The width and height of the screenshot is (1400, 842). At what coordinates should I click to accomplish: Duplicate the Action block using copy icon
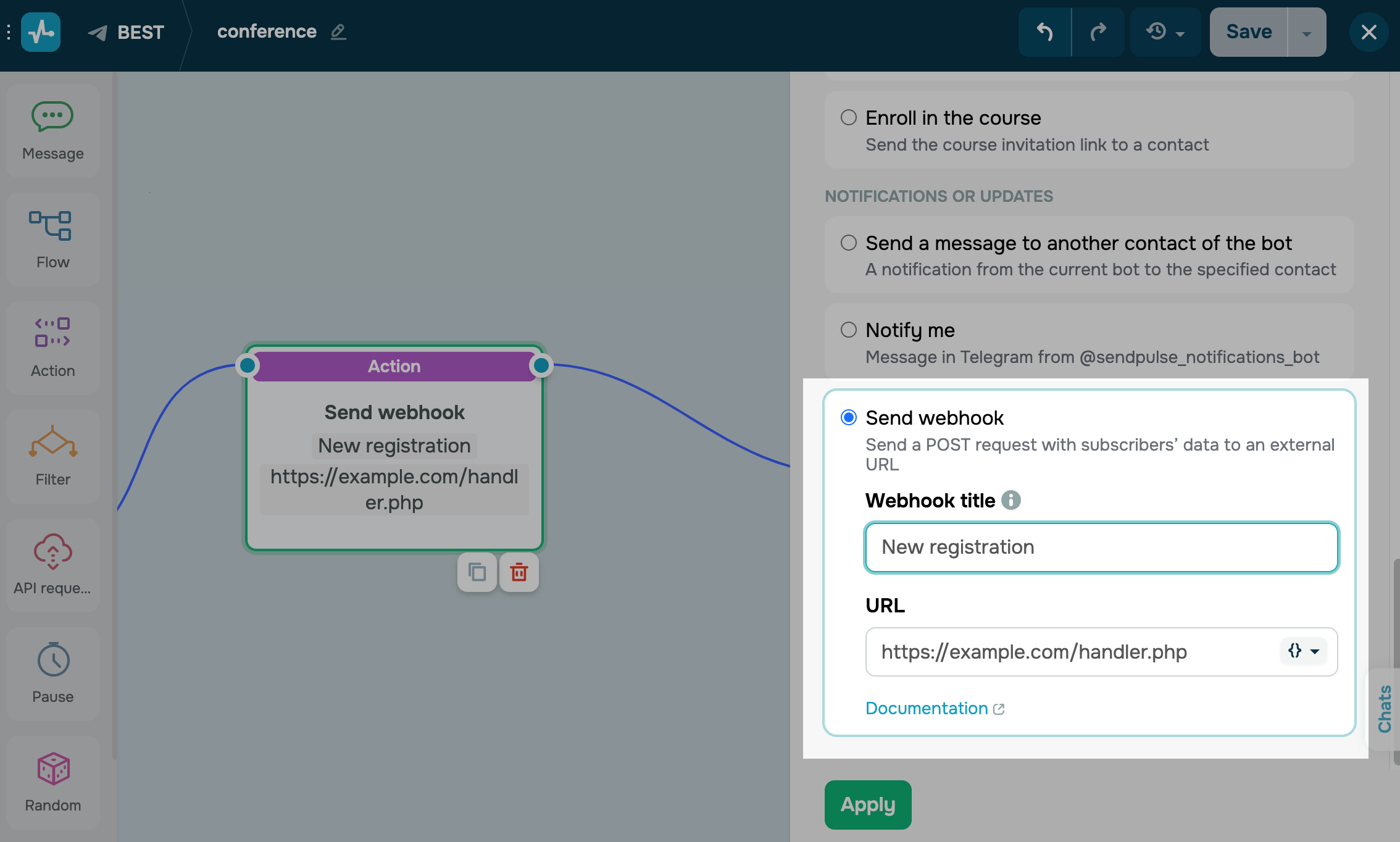(477, 573)
